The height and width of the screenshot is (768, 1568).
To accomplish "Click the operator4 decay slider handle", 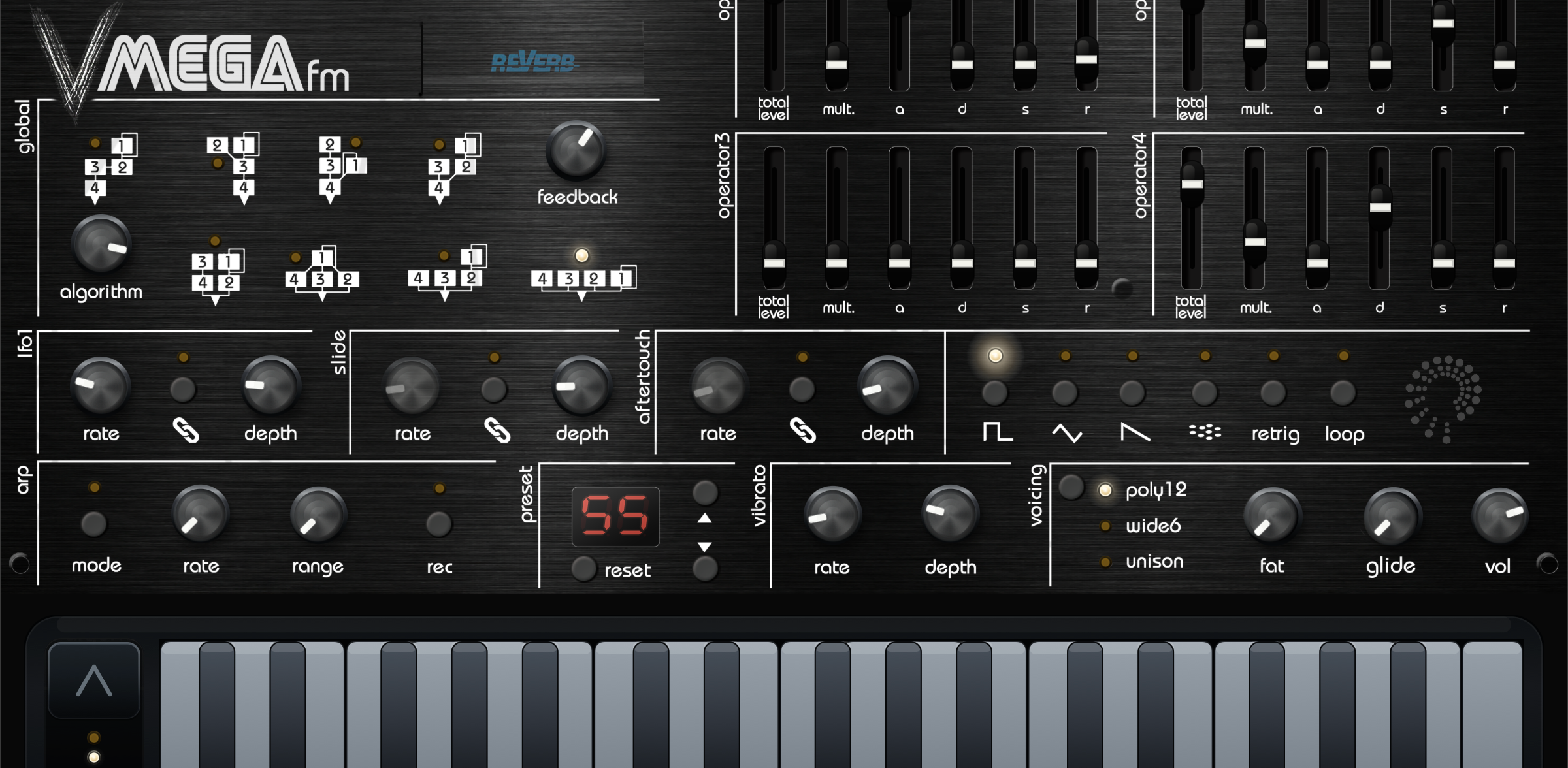I will click(x=1380, y=207).
